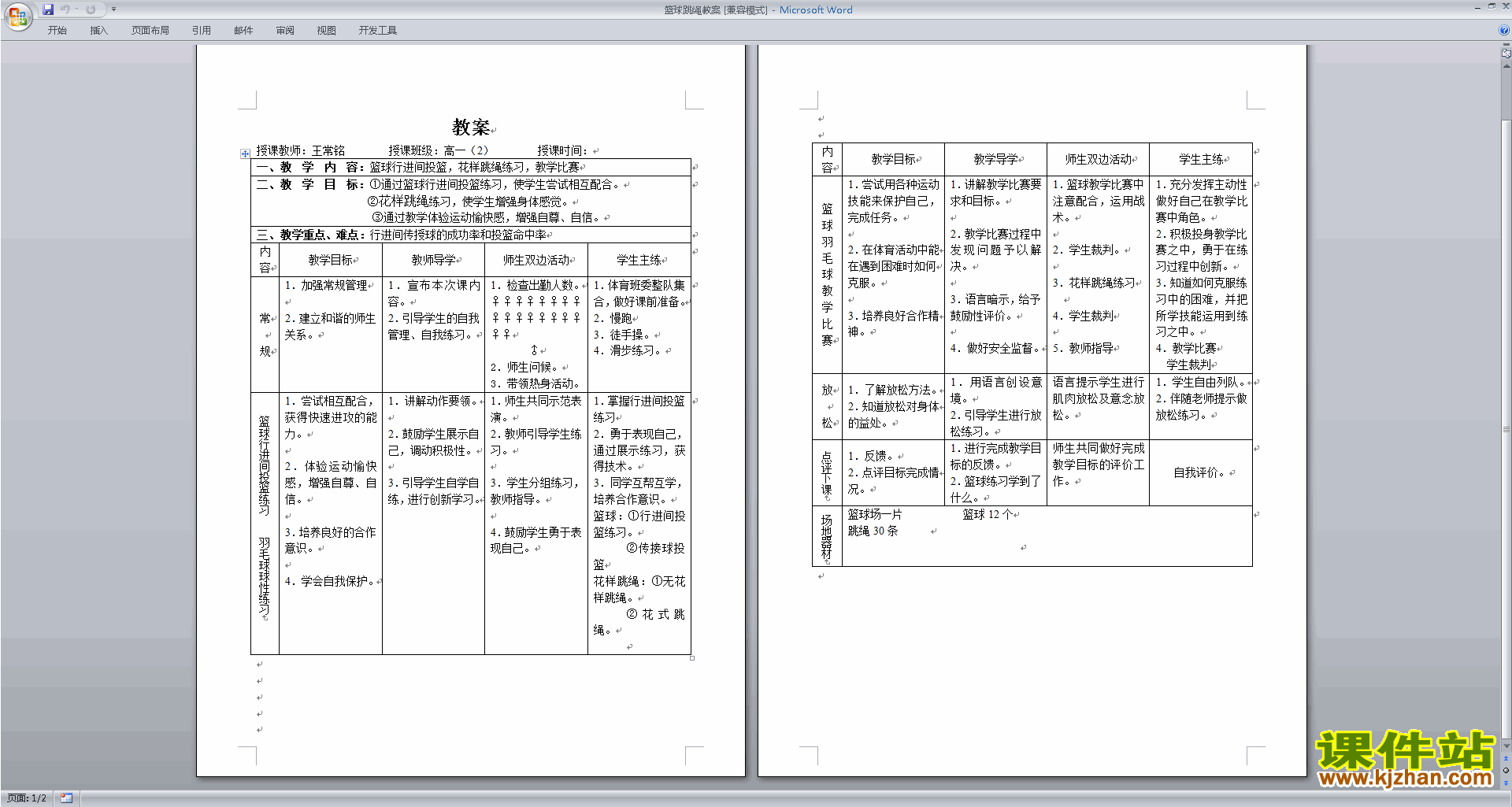Image resolution: width=1512 pixels, height=807 pixels.
Task: Open Word Help with the question mark icon
Action: (1504, 31)
